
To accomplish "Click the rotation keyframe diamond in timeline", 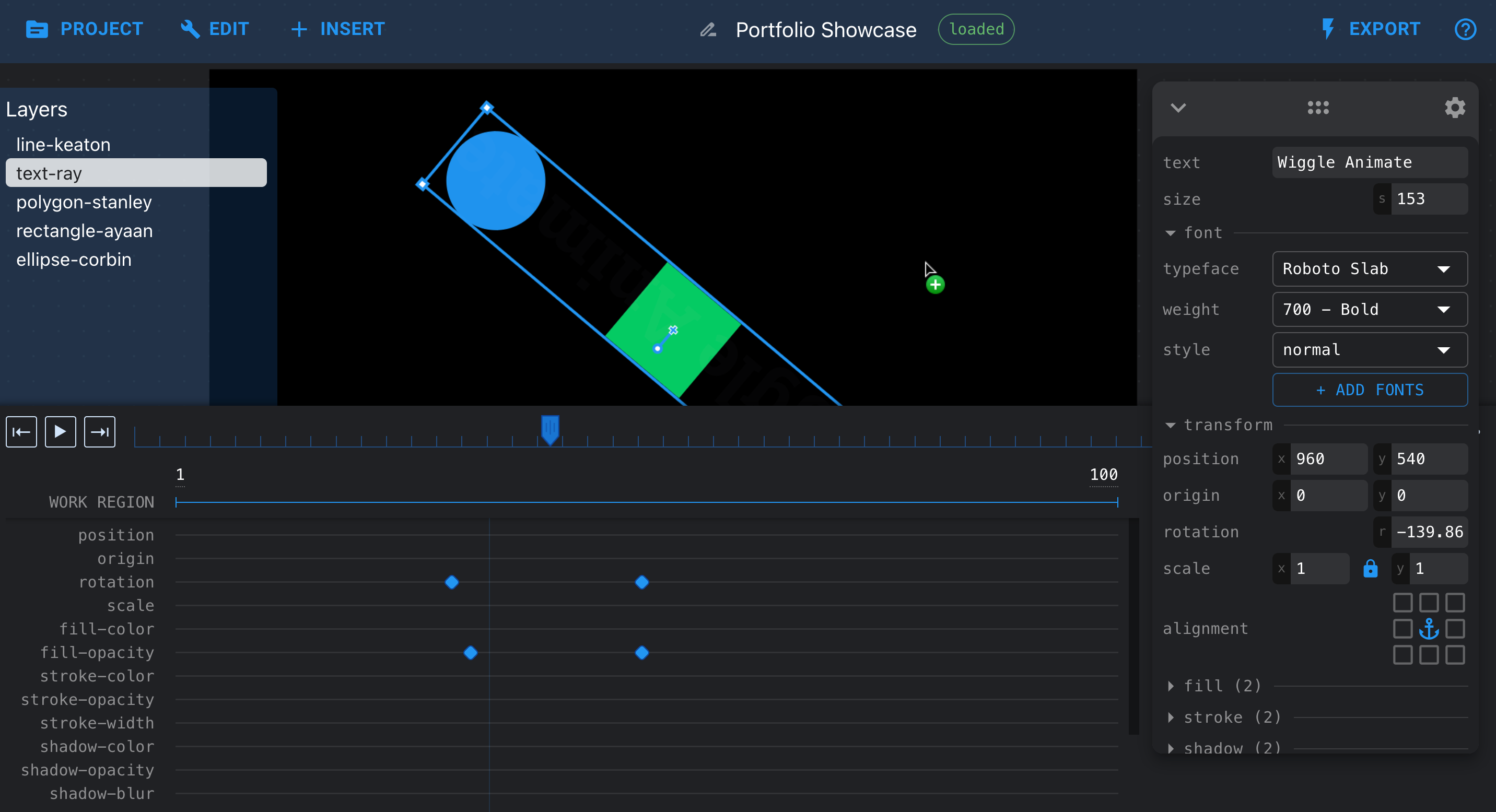I will point(453,581).
